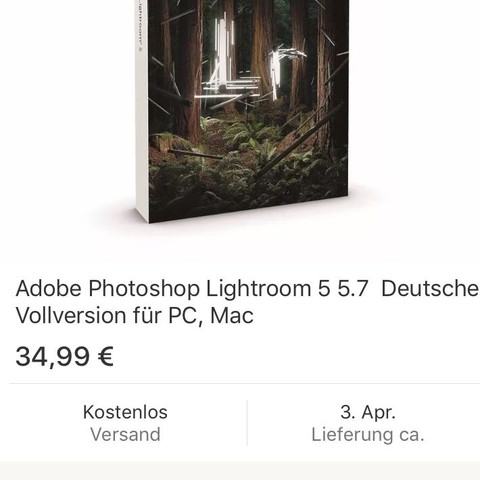Viewport: 480px width, 480px height.
Task: Click the horizontal divider line below the price
Action: point(245,384)
